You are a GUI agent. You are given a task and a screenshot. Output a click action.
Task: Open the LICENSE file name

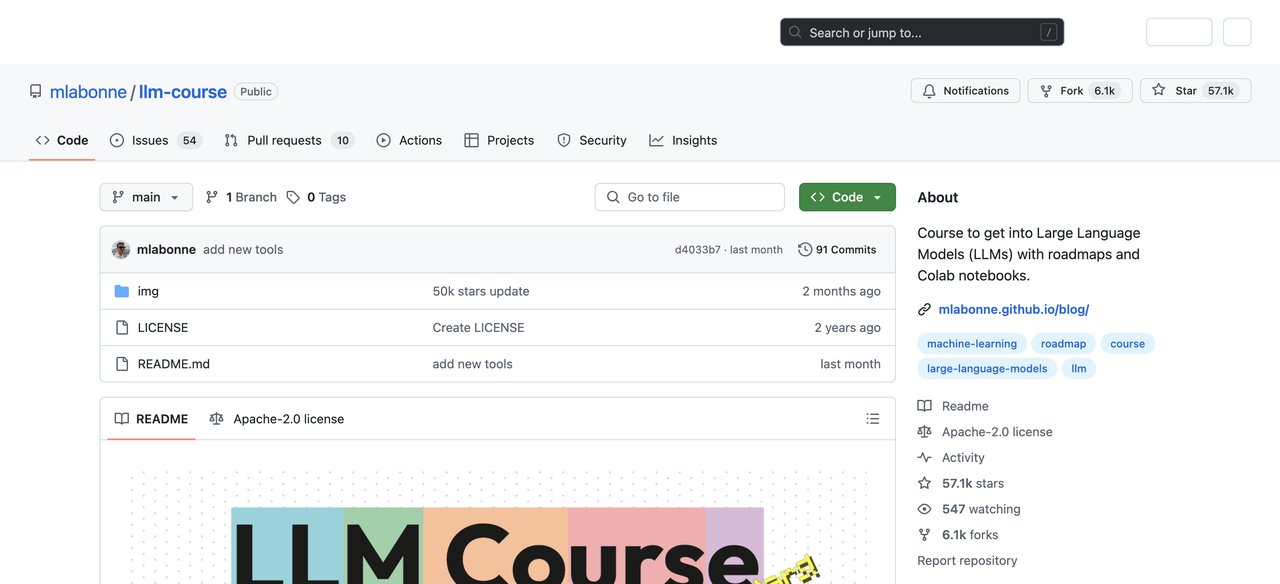click(x=163, y=327)
